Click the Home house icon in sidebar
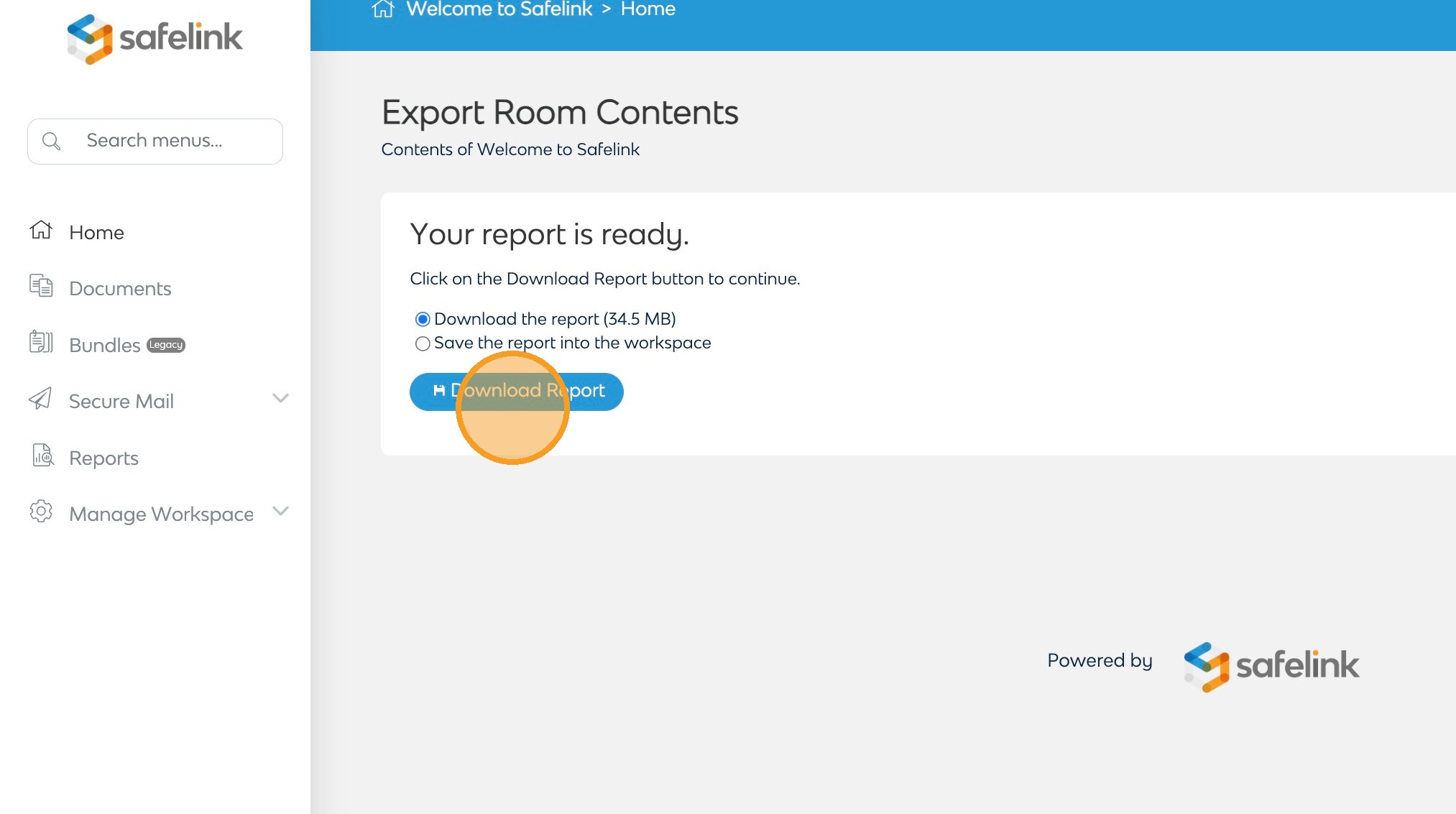 pyautogui.click(x=41, y=230)
